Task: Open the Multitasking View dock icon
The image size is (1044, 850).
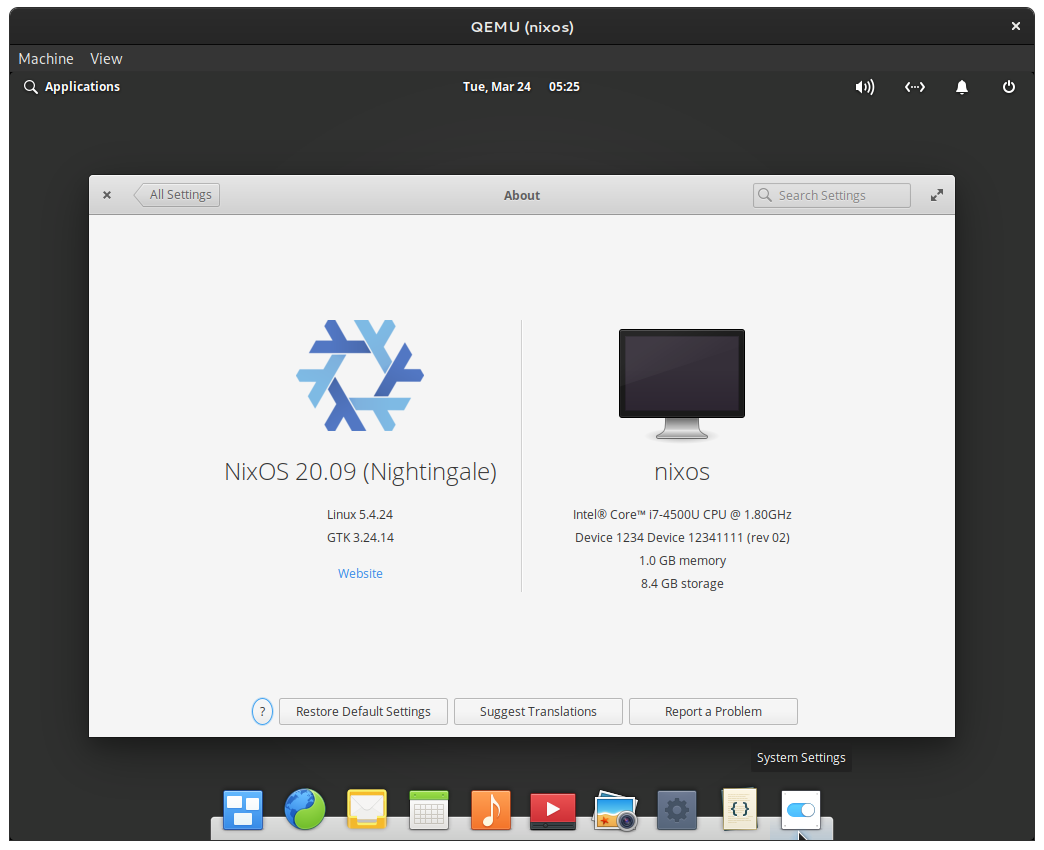Action: (x=243, y=809)
